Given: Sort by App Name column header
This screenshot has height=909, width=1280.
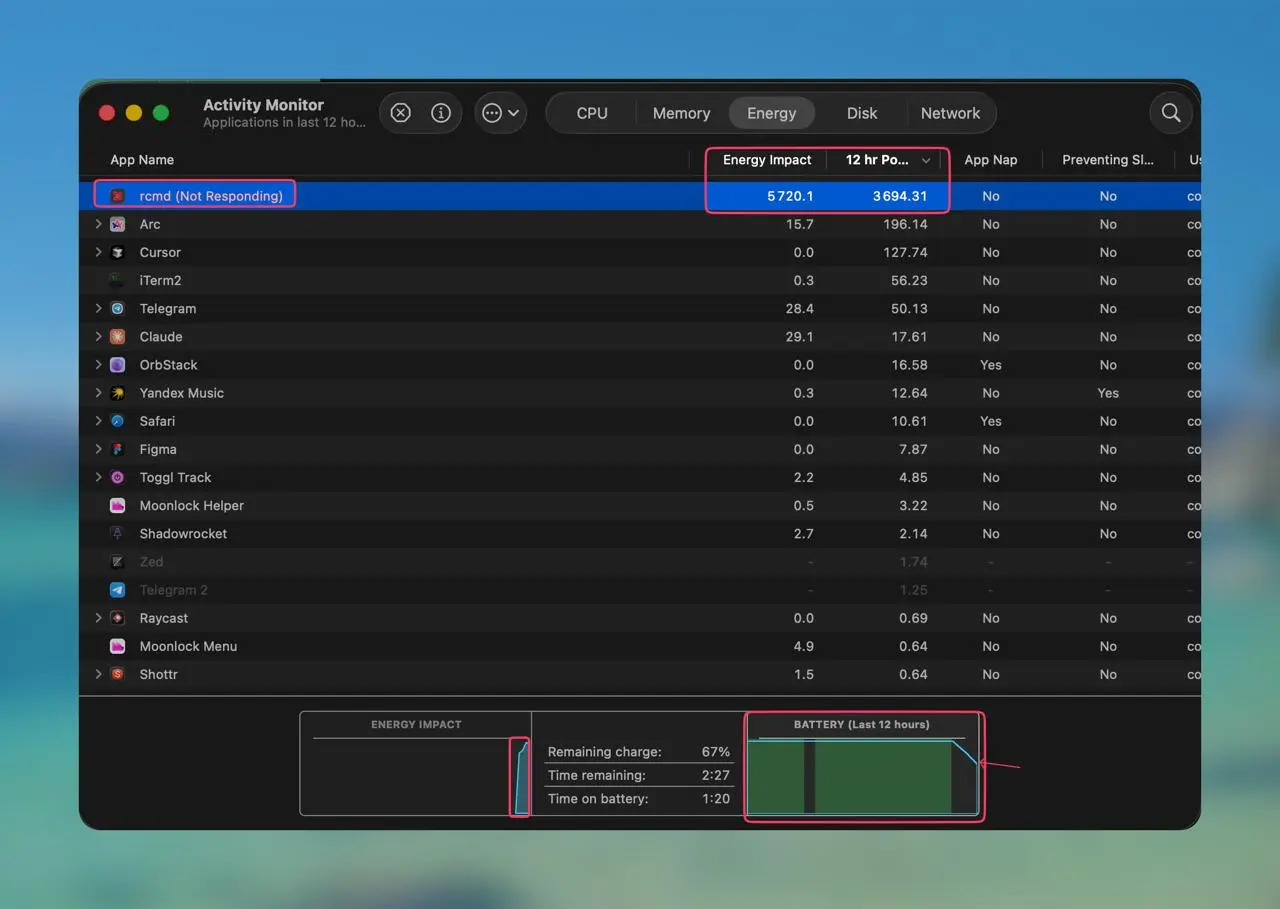Looking at the screenshot, I should [142, 160].
